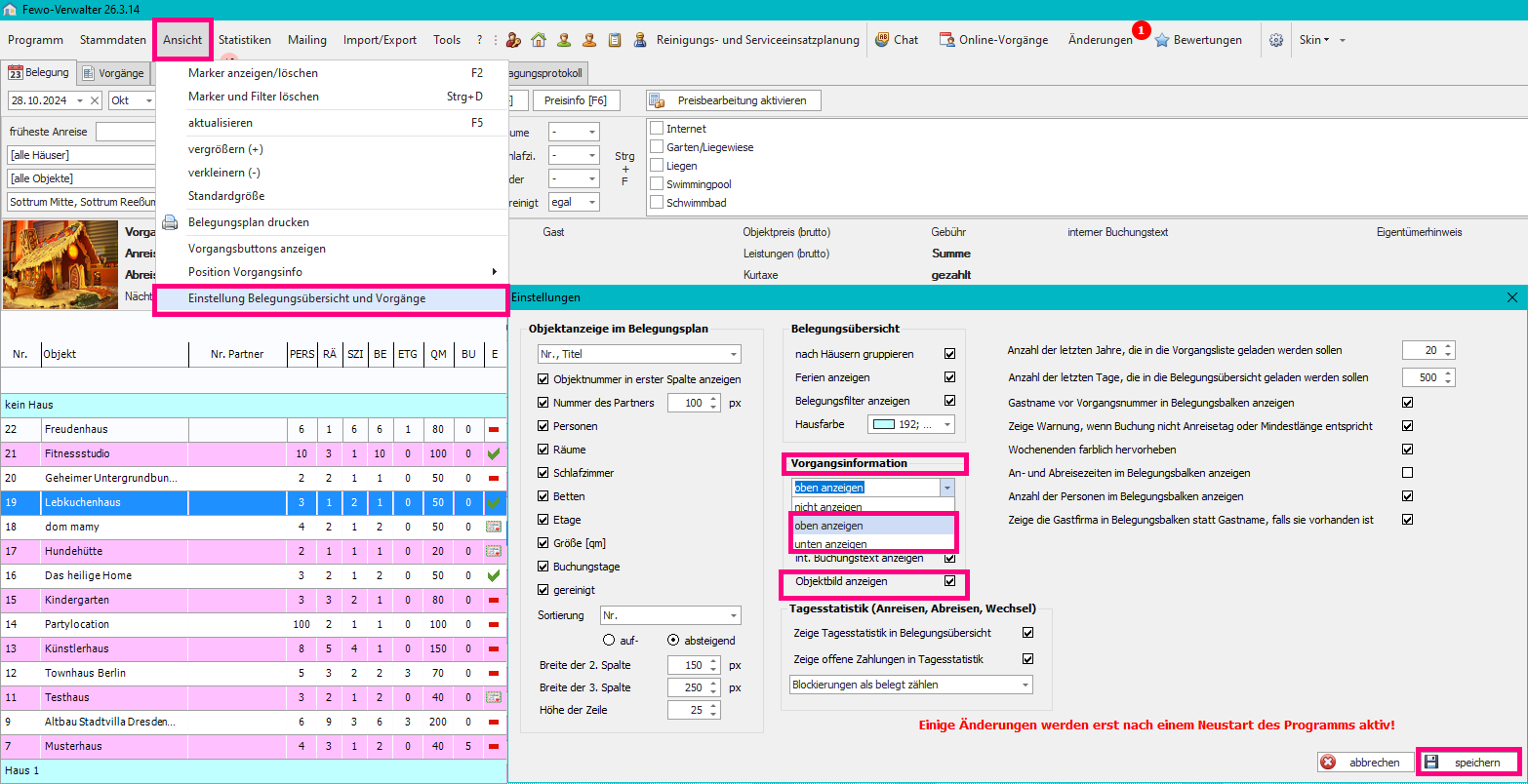Open Online-Vorgänge from the toolbar

pos(993,40)
